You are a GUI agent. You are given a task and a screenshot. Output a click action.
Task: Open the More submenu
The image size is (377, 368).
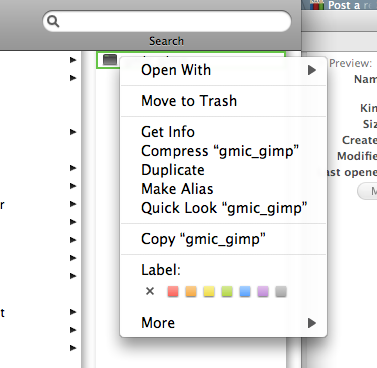click(x=223, y=323)
